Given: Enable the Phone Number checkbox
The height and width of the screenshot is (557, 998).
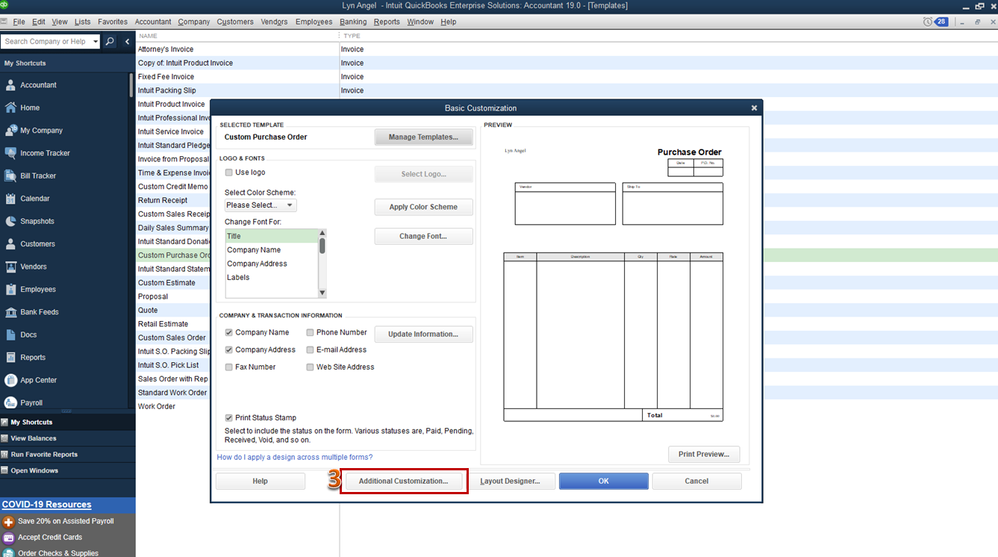Looking at the screenshot, I should tap(310, 332).
